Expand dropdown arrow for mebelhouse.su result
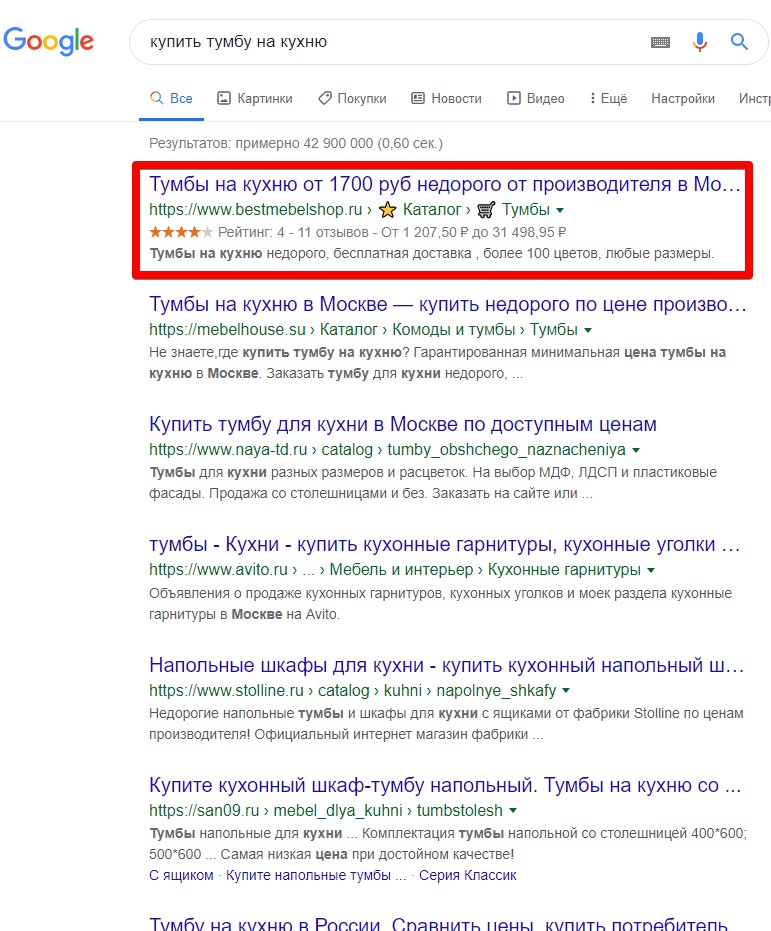The image size is (771, 931). tap(588, 330)
